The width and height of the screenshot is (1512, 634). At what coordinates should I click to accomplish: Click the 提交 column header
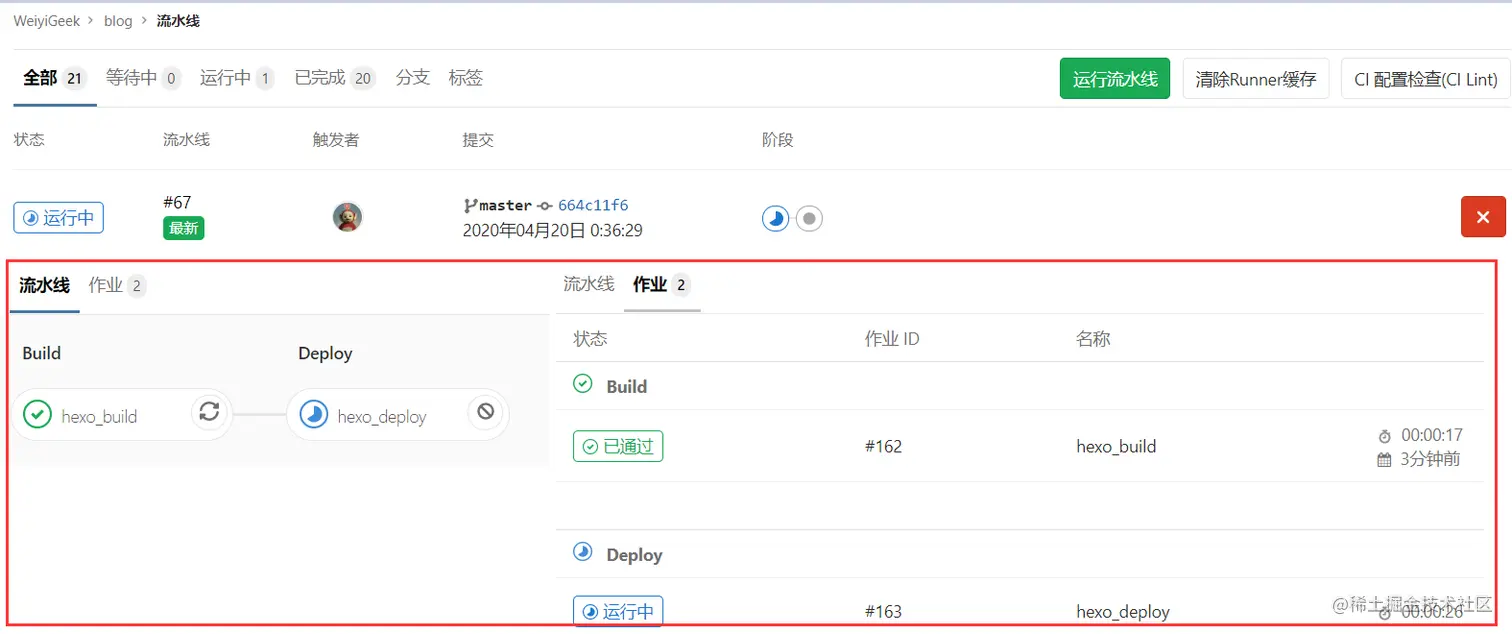tap(478, 140)
